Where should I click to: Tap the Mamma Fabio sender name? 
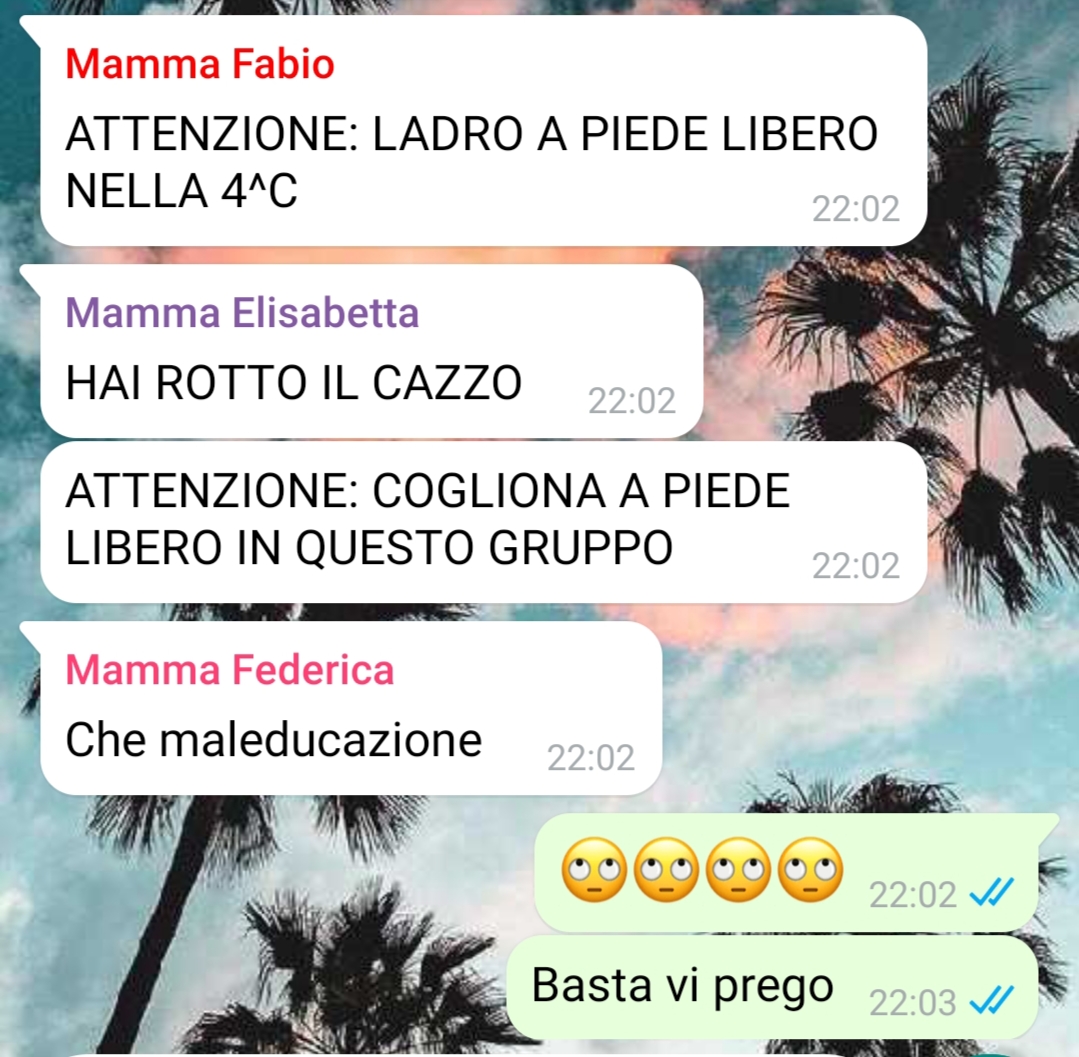[x=200, y=64]
